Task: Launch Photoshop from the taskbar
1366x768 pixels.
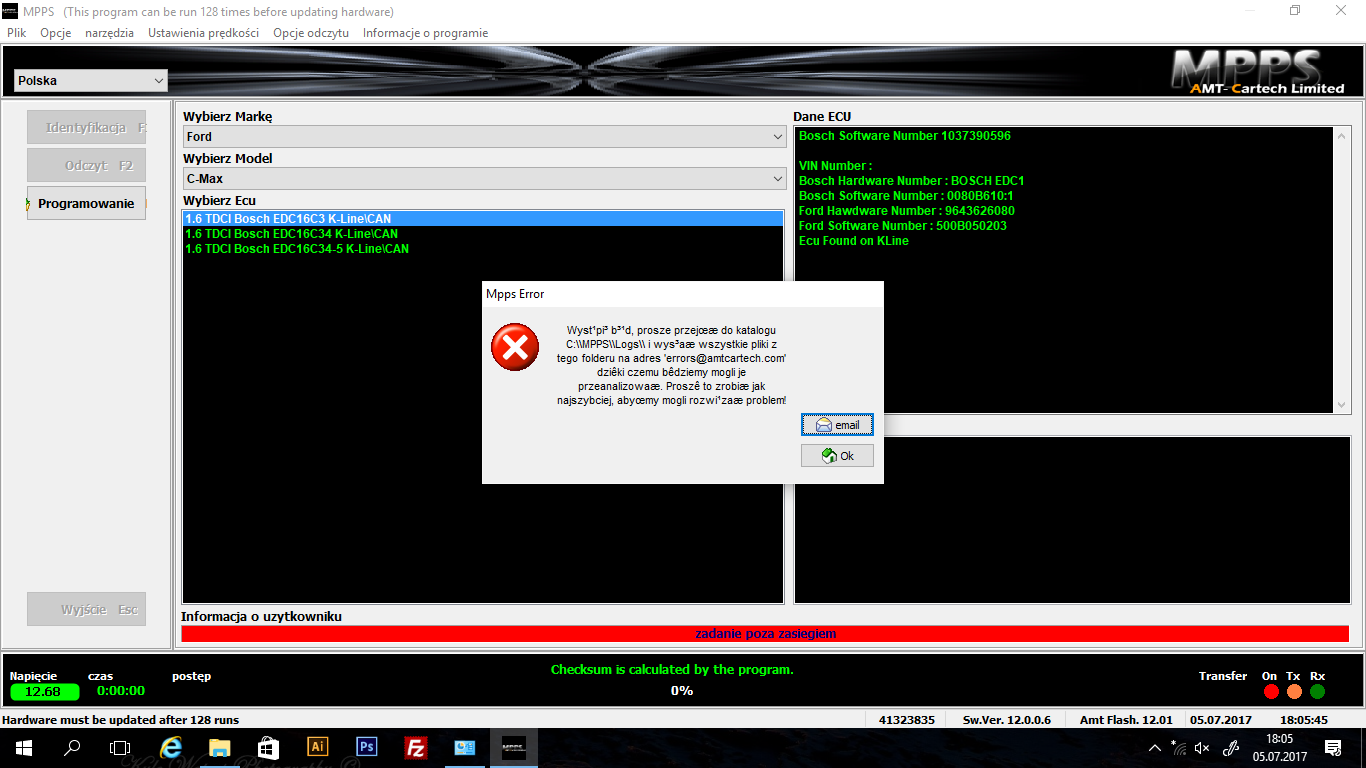Action: [366, 747]
